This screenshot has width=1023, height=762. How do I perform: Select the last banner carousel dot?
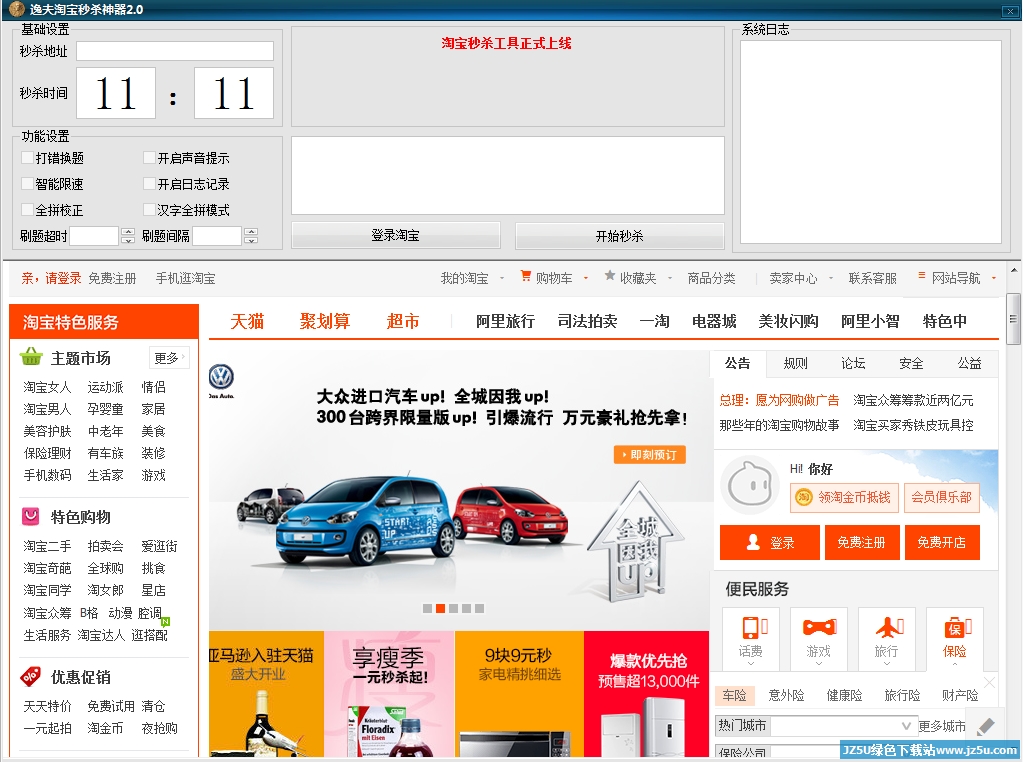click(x=480, y=608)
